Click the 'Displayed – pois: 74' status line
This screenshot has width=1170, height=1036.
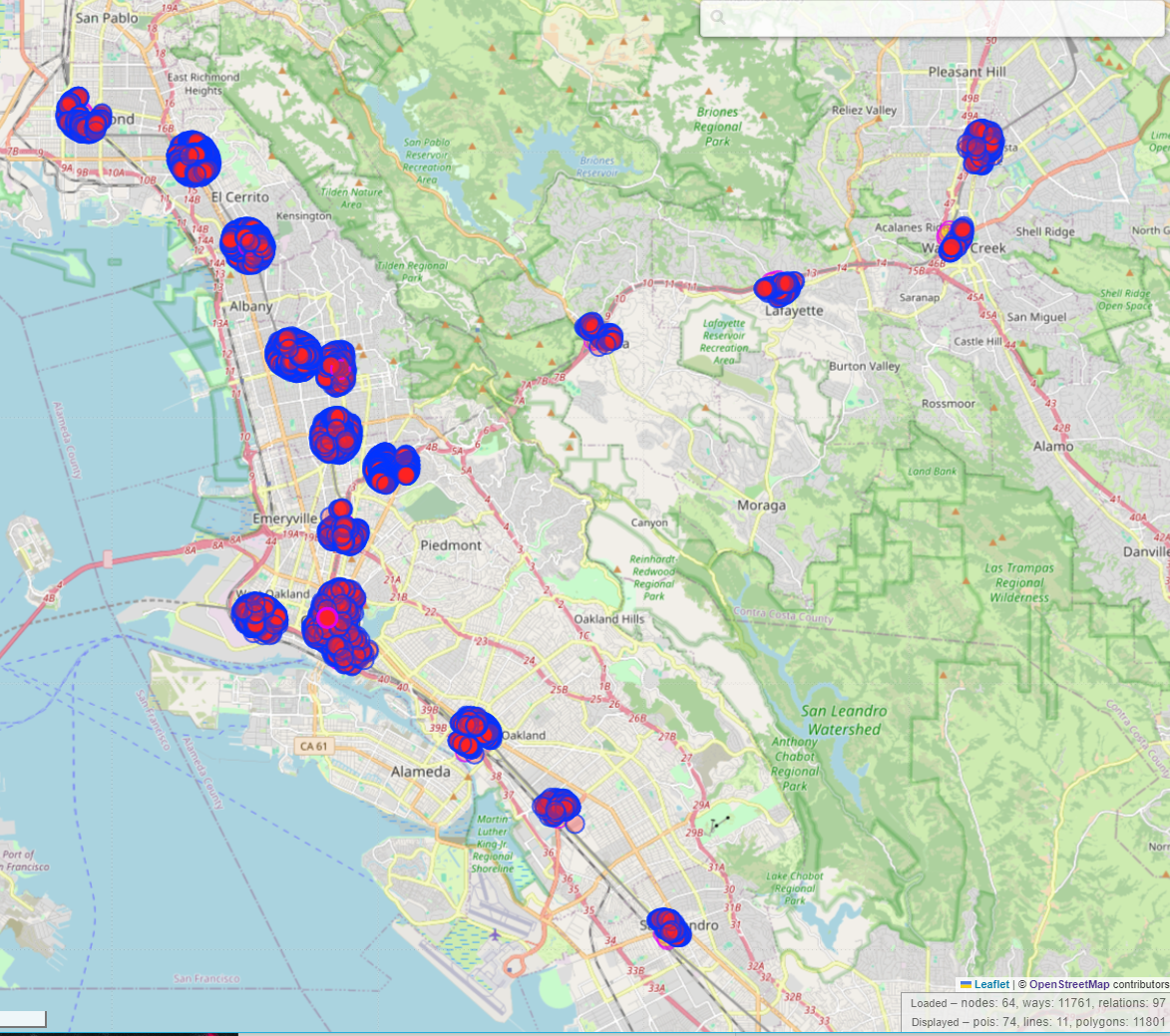(x=1037, y=1022)
